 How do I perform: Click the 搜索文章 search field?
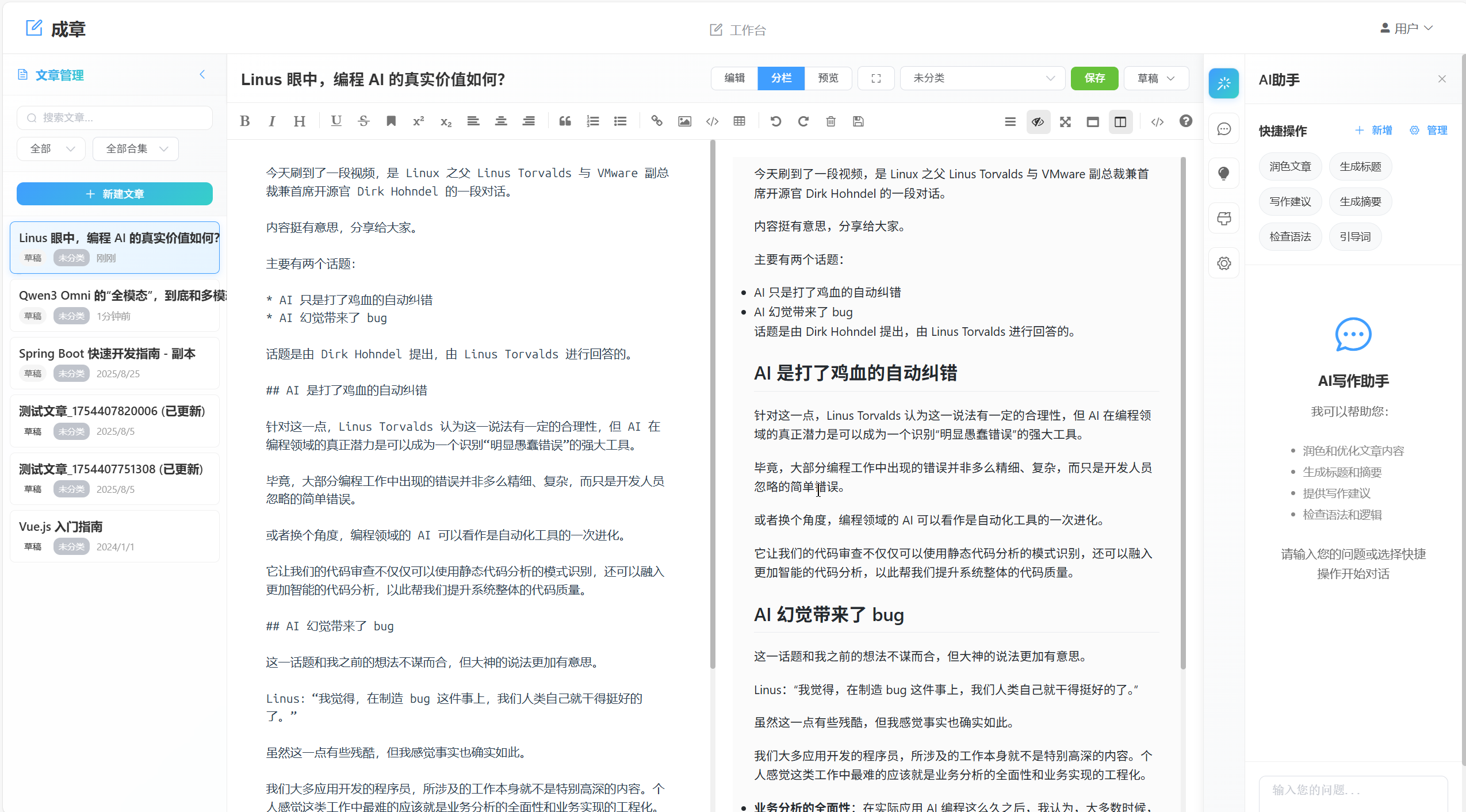coord(114,117)
